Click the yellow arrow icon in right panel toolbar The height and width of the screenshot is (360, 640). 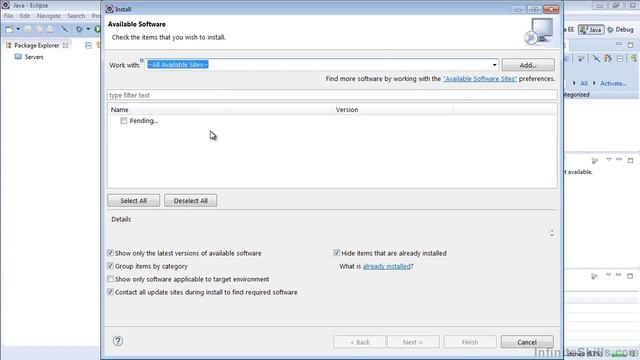[x=608, y=59]
